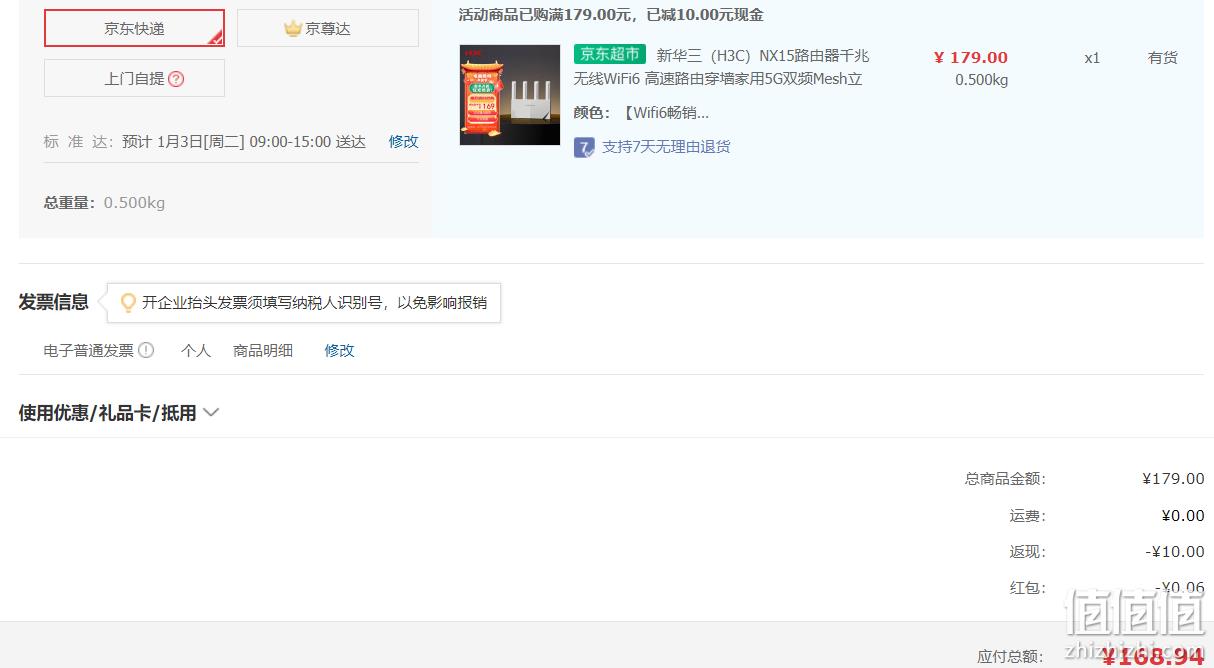
Task: Click the lightbulb tip icon in invoice notice
Action: (x=128, y=302)
